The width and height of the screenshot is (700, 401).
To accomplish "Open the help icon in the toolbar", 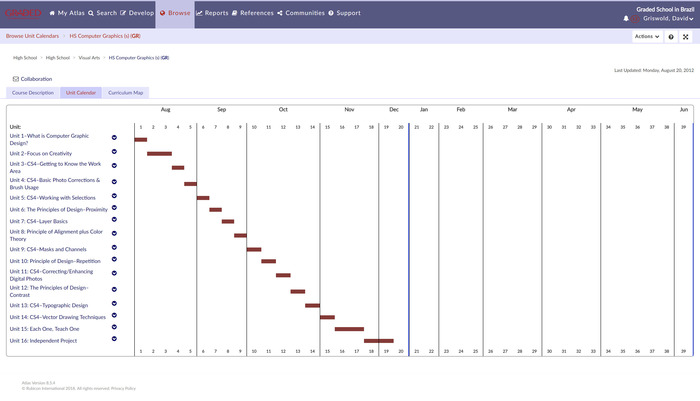I will [671, 36].
